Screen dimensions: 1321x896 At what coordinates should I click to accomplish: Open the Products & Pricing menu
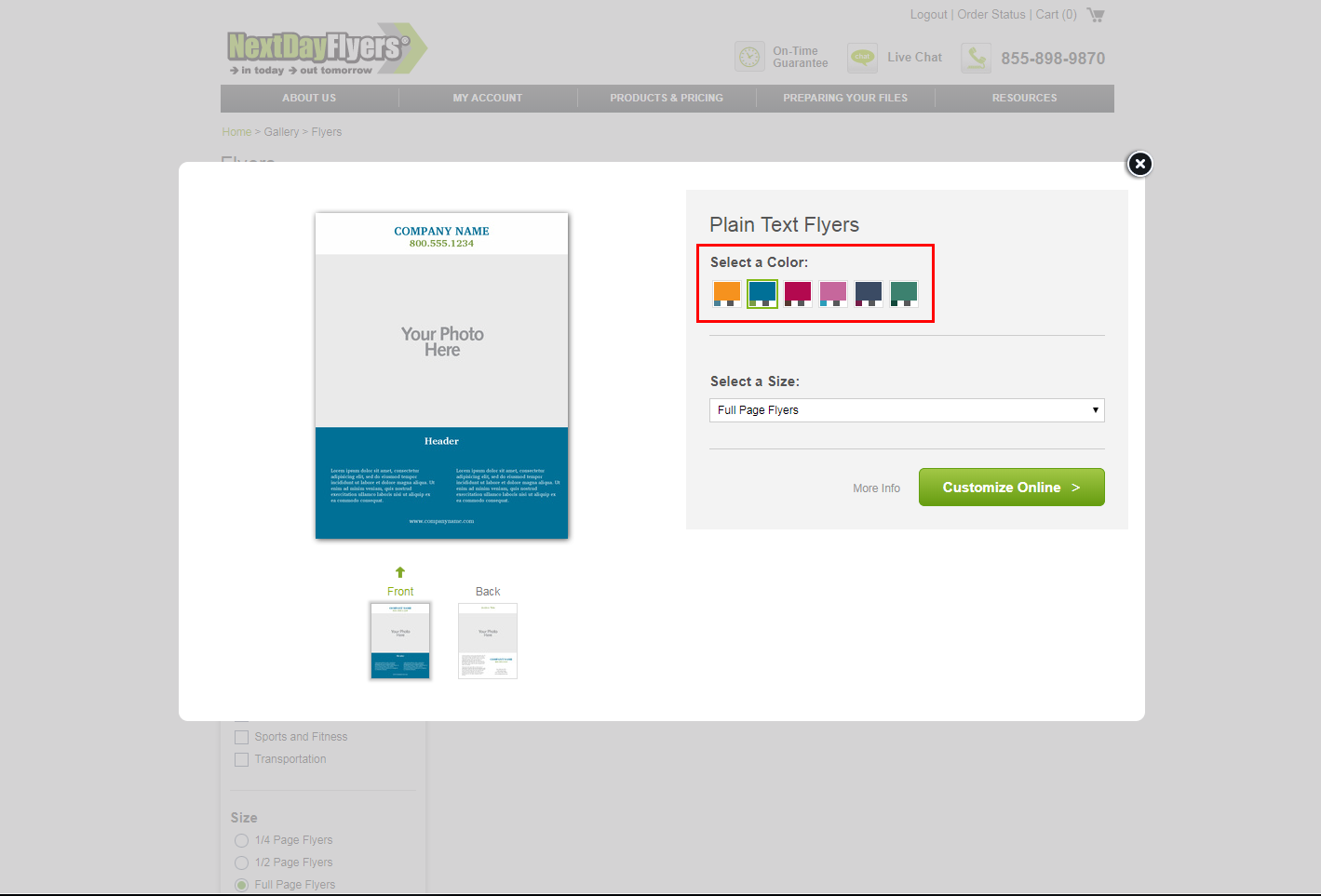pyautogui.click(x=667, y=98)
